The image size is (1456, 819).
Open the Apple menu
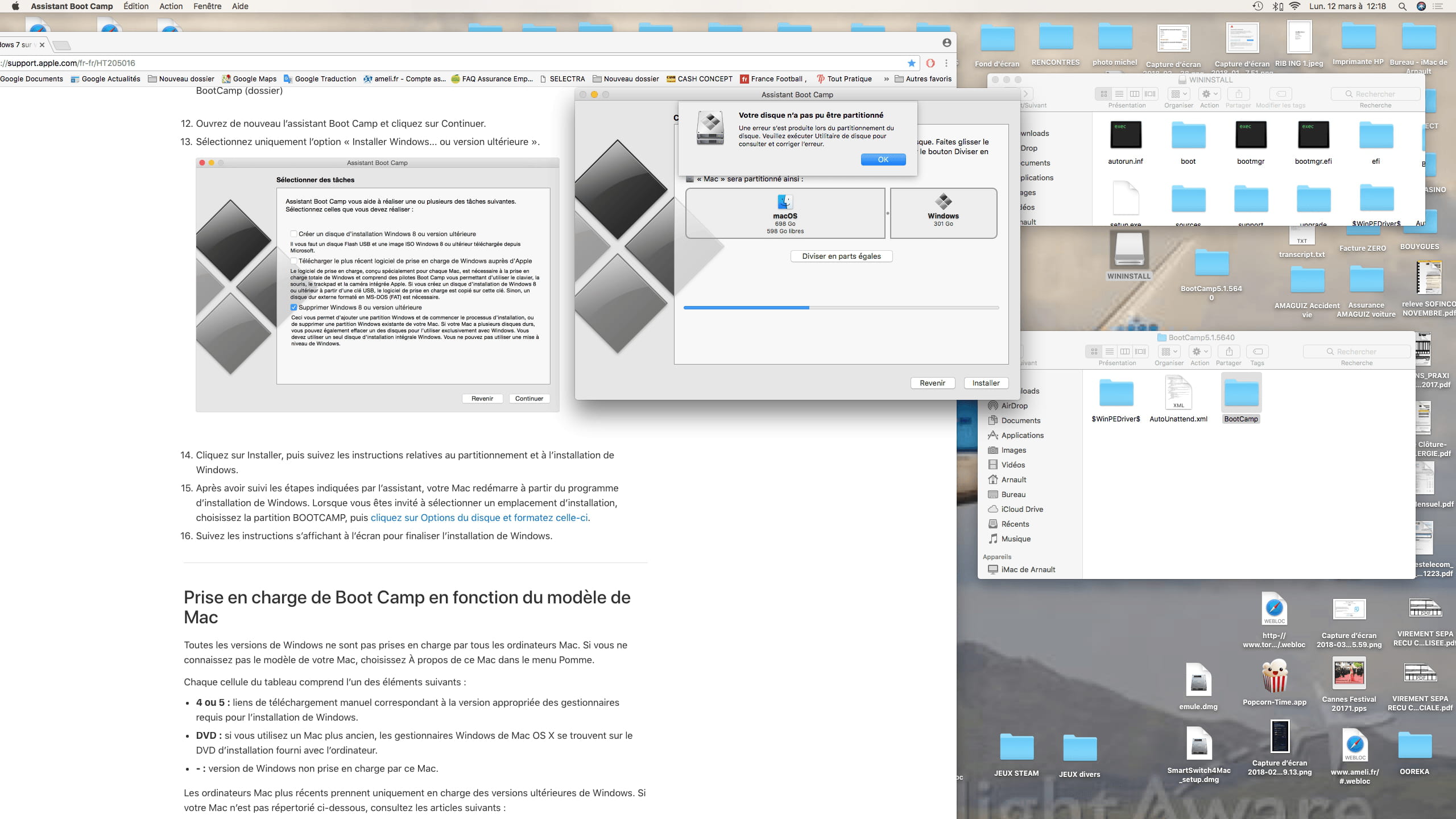point(15,6)
